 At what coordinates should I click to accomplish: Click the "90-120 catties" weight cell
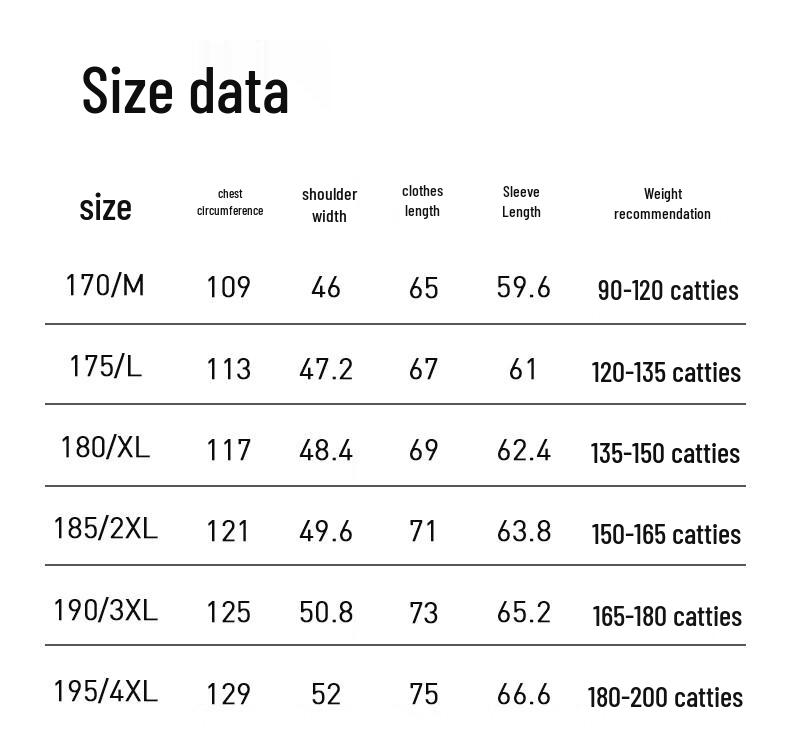coord(668,291)
